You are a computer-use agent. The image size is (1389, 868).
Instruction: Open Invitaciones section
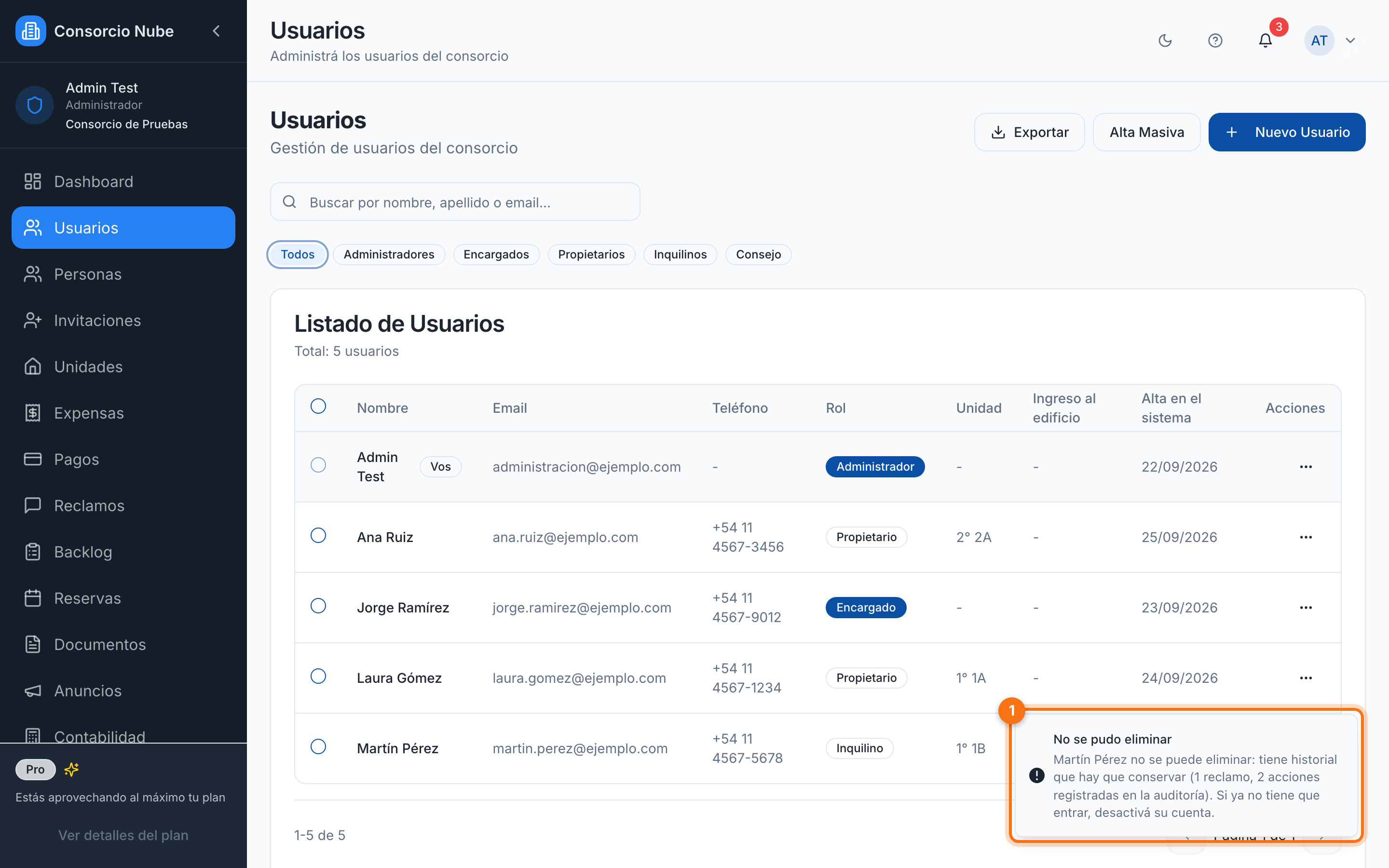coord(123,320)
